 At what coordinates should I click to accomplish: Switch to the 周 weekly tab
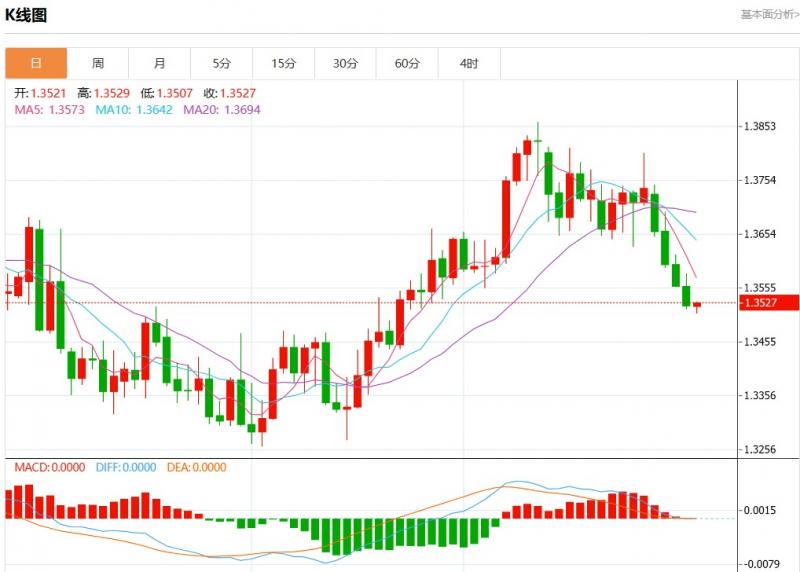[x=98, y=63]
